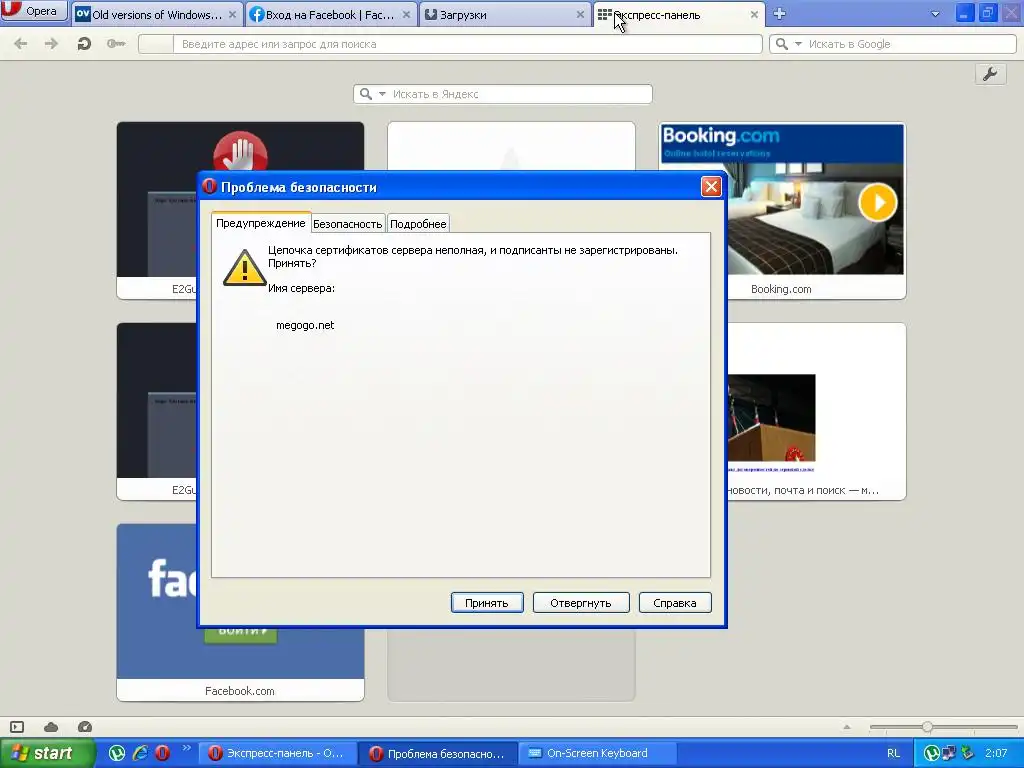
Task: Click the network tray icon
Action: pos(949,753)
